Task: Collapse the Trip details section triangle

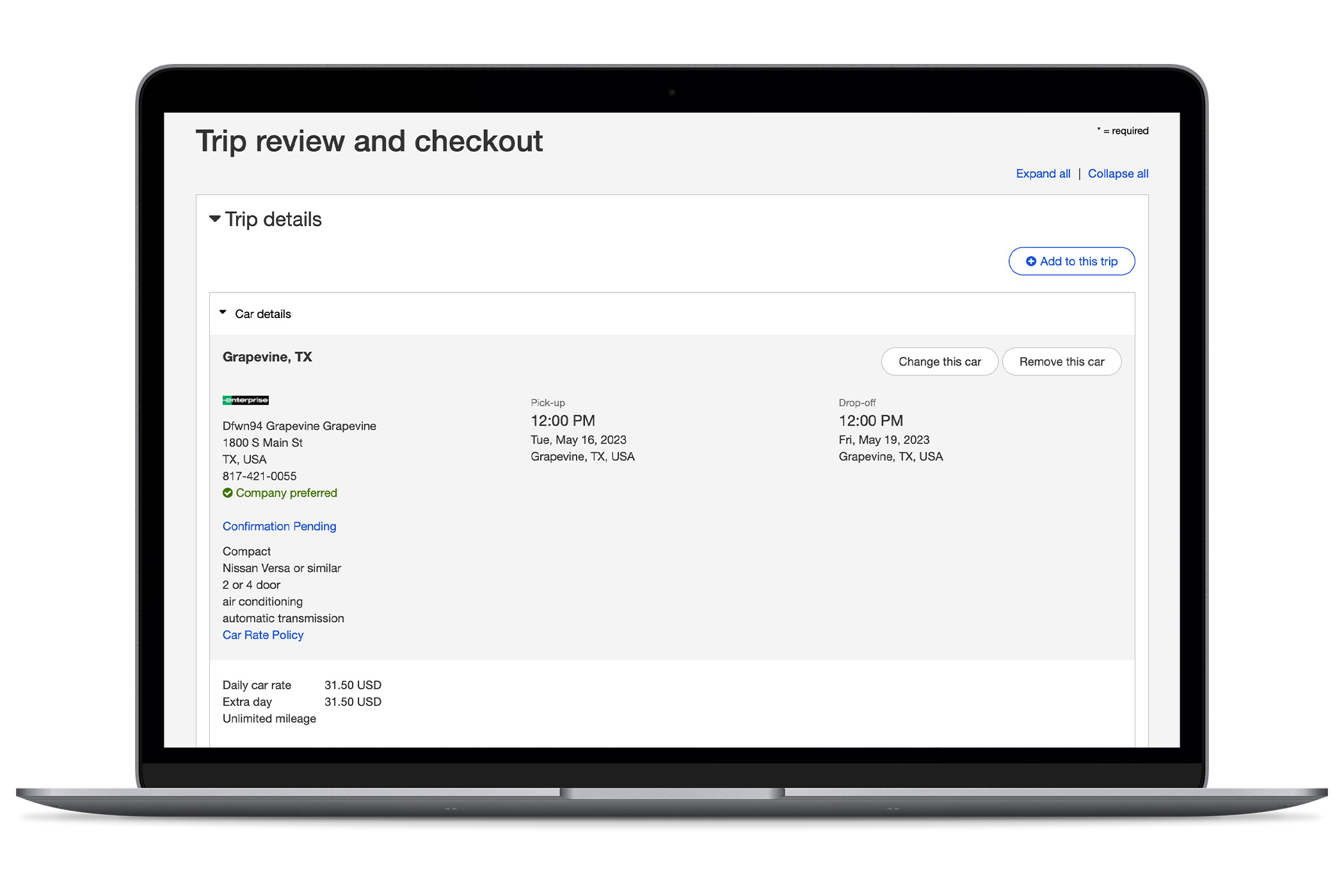Action: tap(215, 219)
